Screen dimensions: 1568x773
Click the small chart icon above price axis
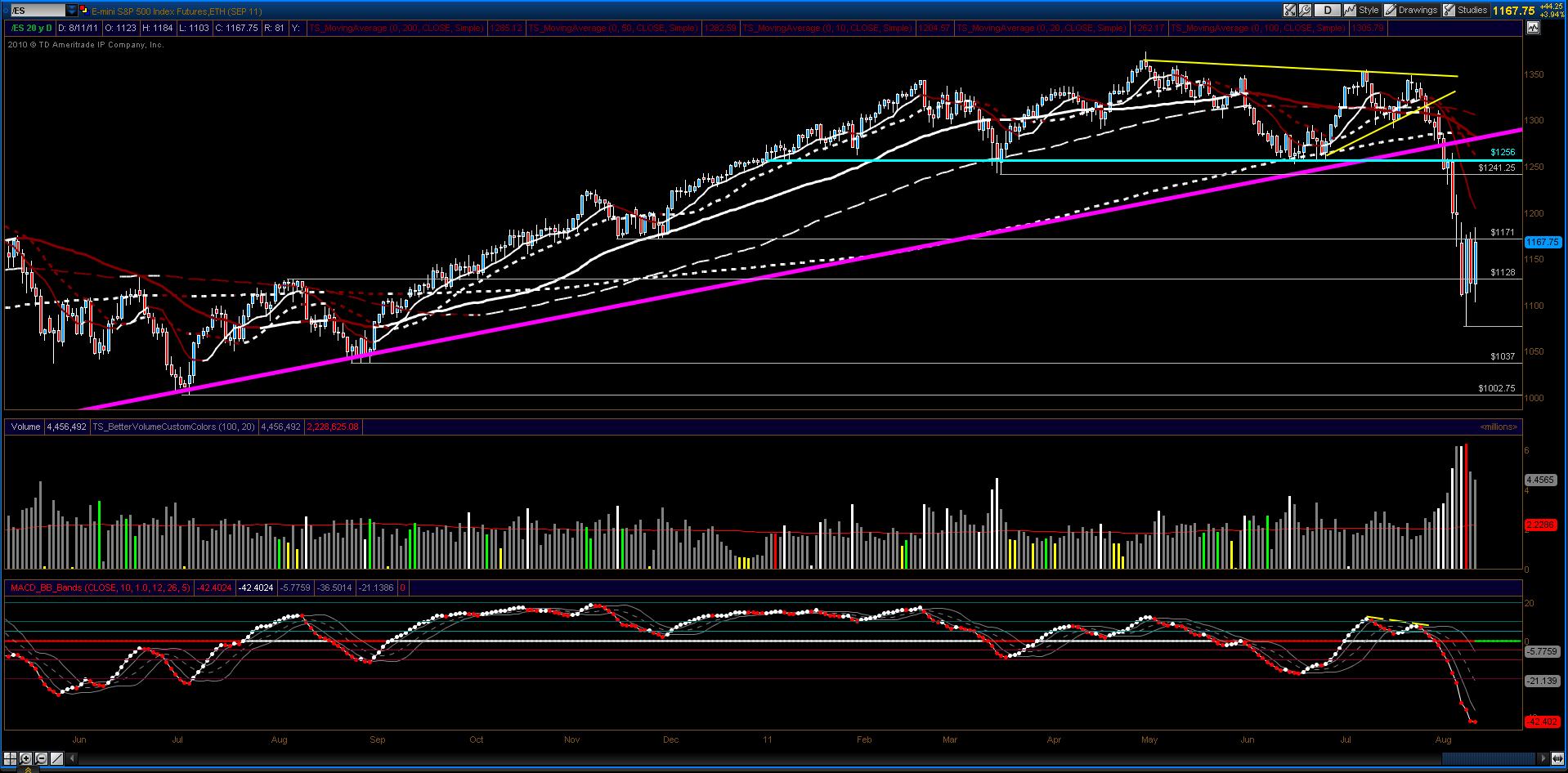pyautogui.click(x=1532, y=28)
